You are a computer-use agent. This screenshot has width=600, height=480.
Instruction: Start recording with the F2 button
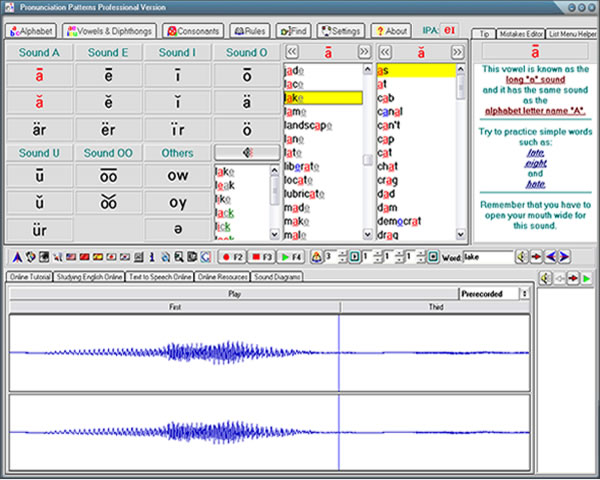click(232, 257)
